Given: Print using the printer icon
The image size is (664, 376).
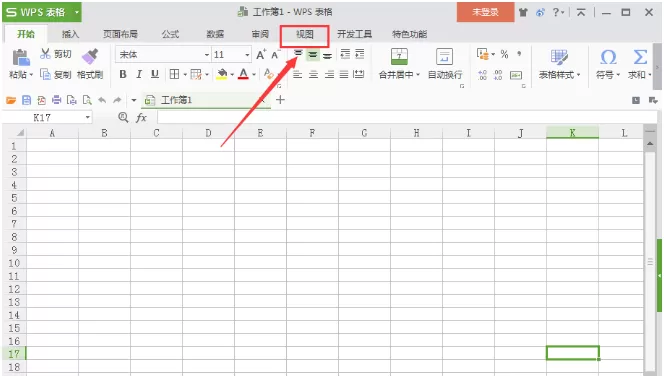Looking at the screenshot, I should click(56, 100).
